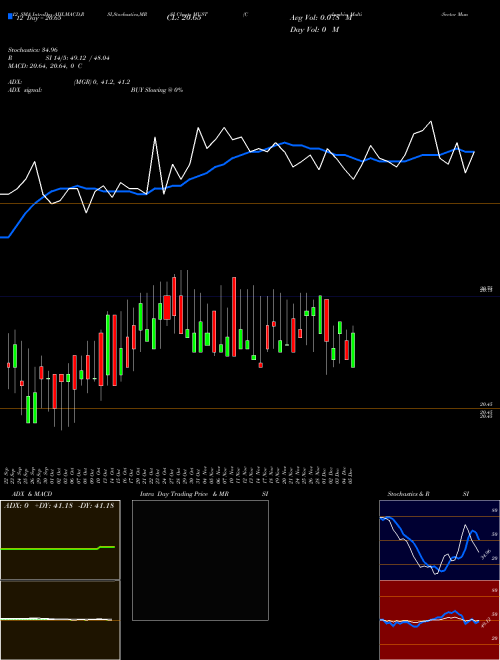Select the '12 Day = 20.65' legend text
The image size is (500, 660).
click(38, 18)
